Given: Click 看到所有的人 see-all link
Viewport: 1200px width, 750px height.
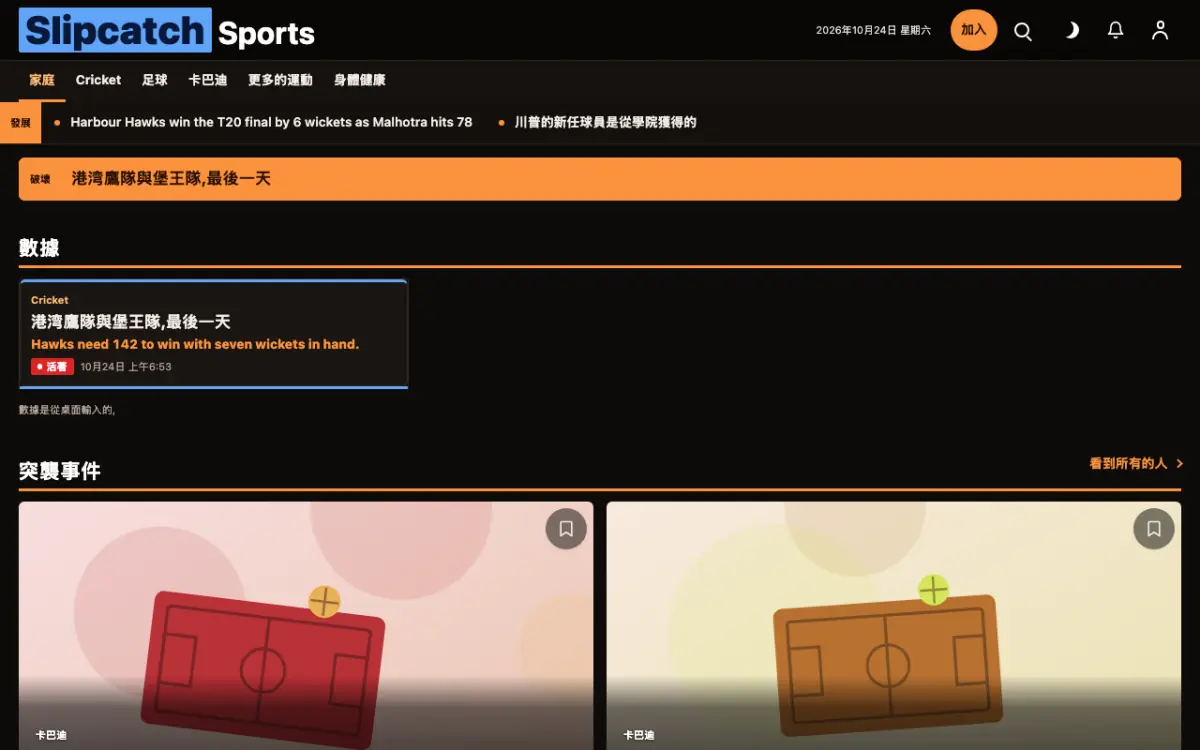Looking at the screenshot, I should [1128, 464].
